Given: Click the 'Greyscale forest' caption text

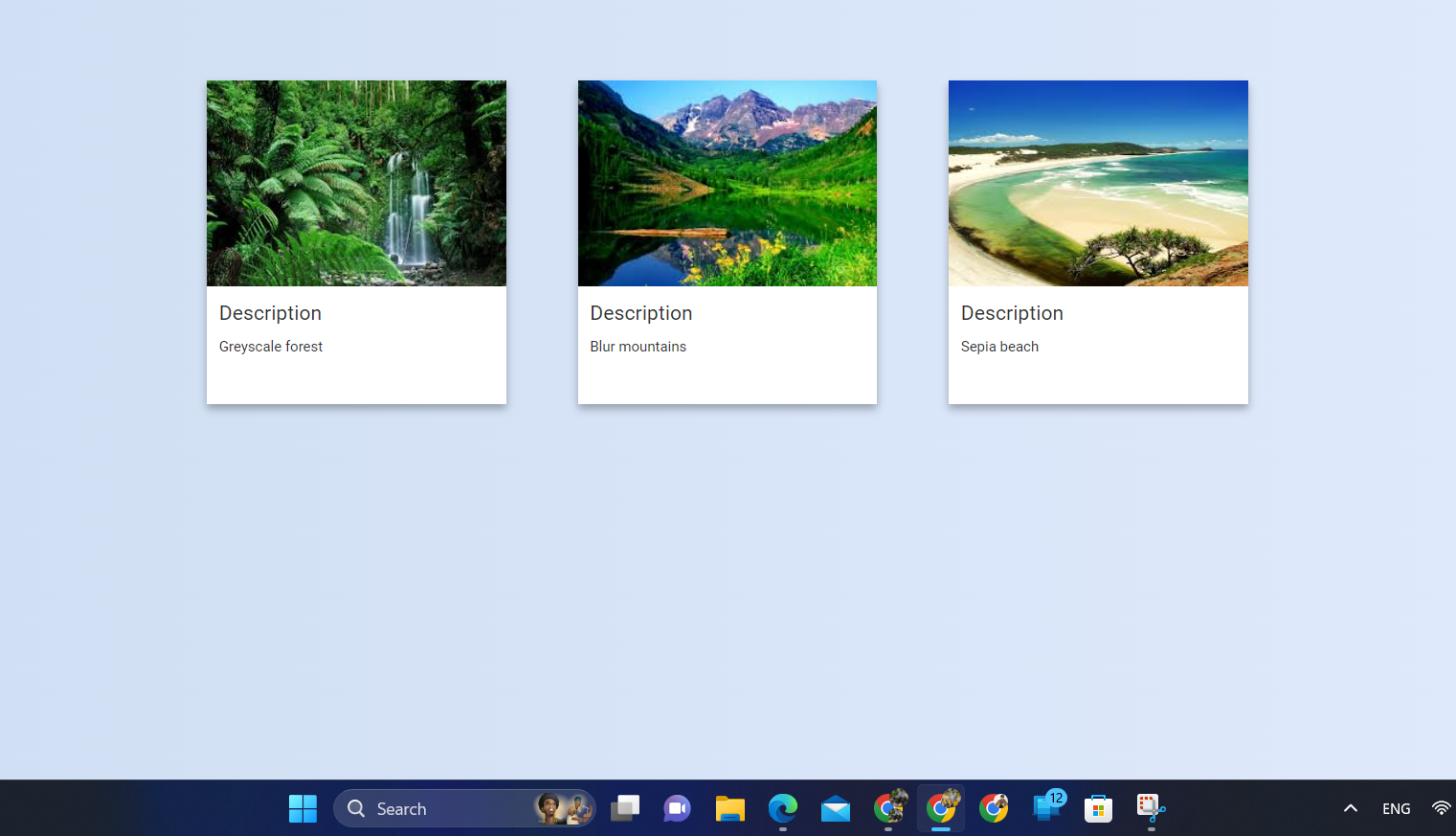Looking at the screenshot, I should 271,347.
